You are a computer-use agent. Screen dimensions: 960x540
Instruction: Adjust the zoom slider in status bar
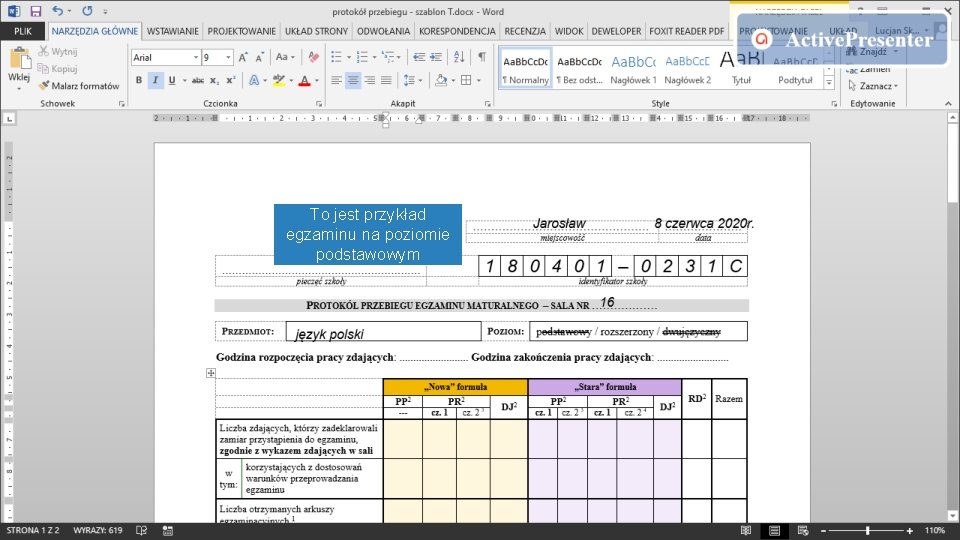tap(868, 531)
